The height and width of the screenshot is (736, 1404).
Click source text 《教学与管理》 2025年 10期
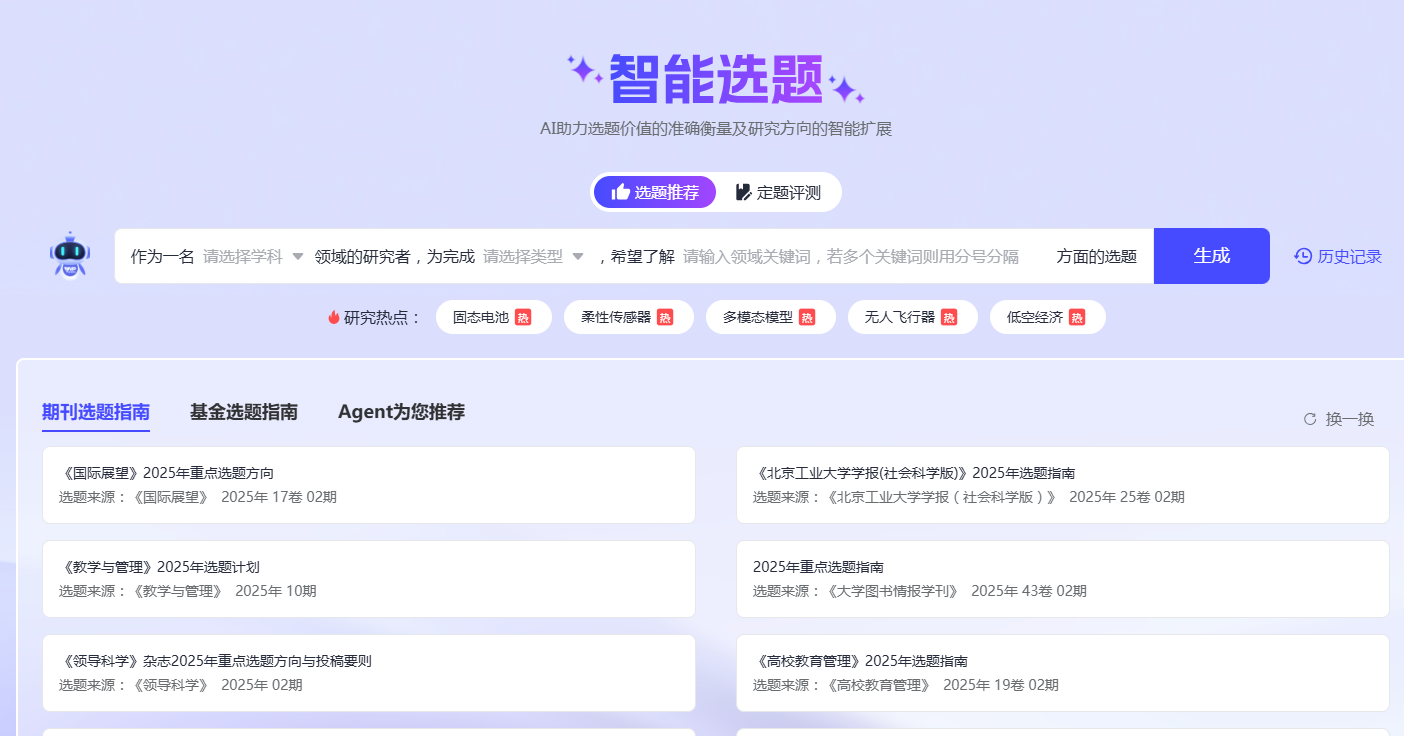click(x=188, y=591)
